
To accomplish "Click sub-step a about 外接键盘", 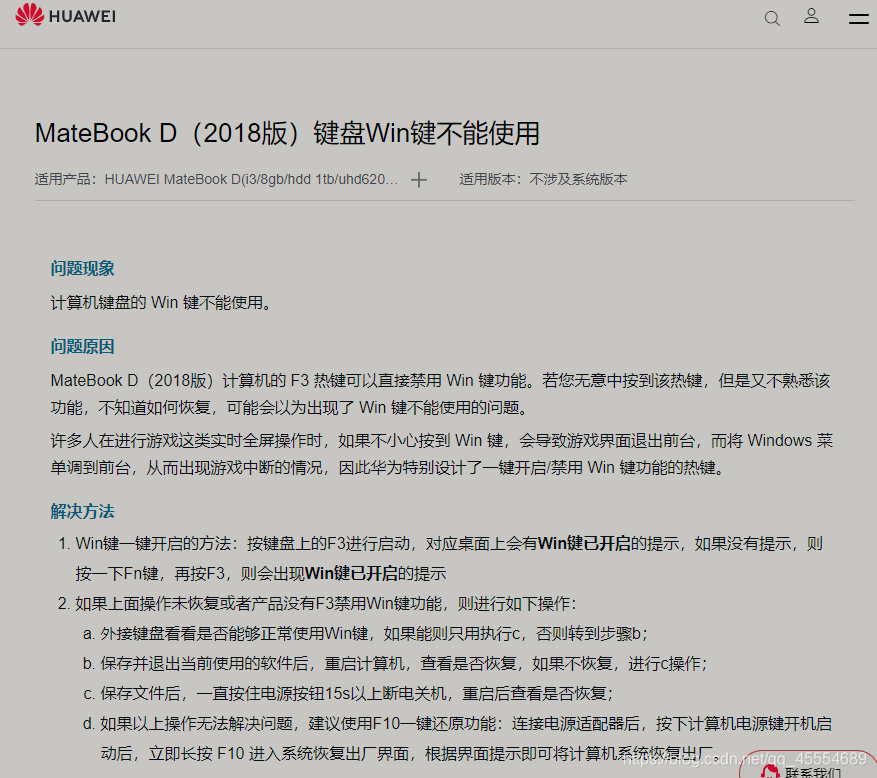I will (365, 634).
